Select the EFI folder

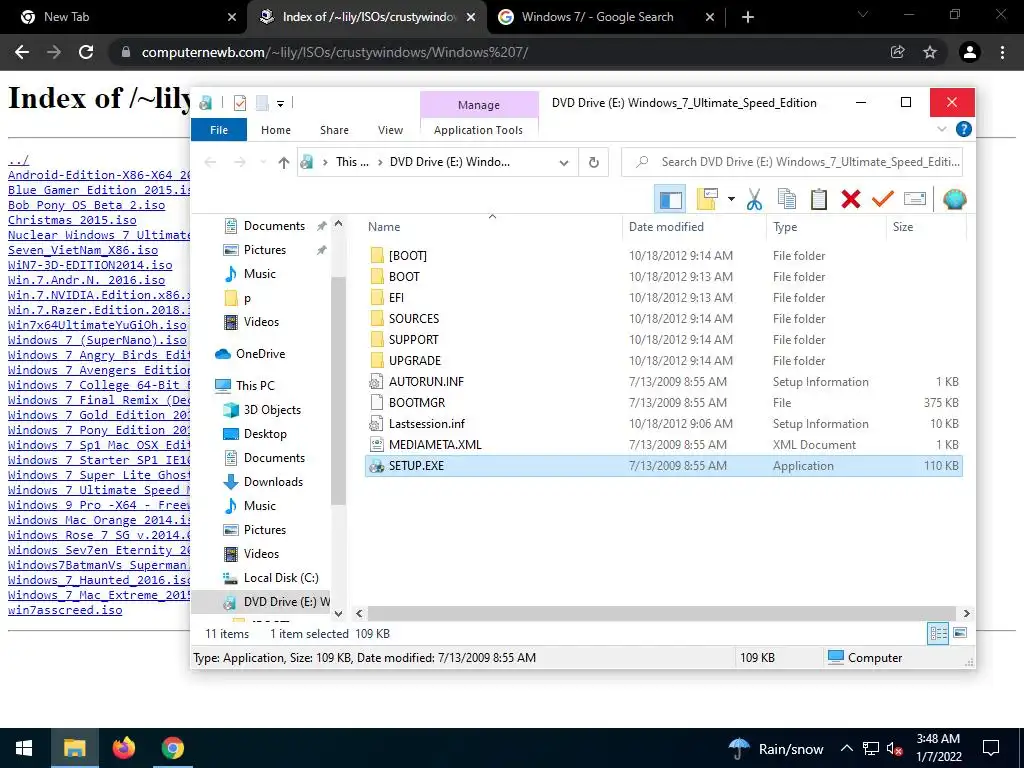coord(396,298)
